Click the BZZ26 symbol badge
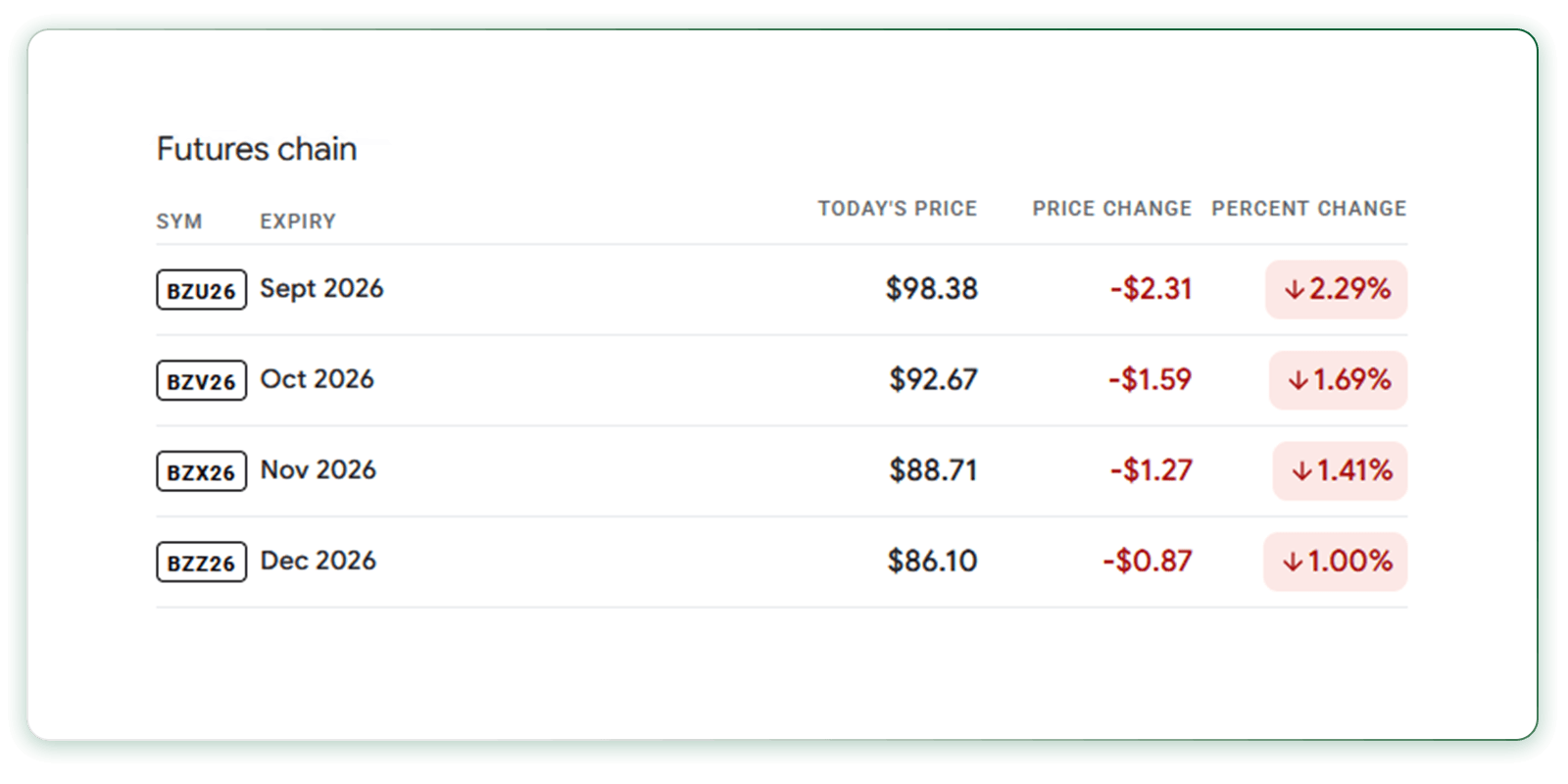1568x784 pixels. [201, 563]
